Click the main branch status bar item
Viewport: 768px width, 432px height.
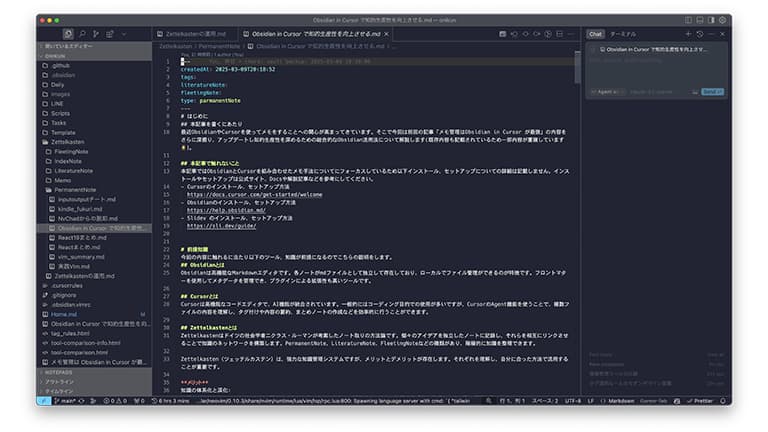coord(64,401)
